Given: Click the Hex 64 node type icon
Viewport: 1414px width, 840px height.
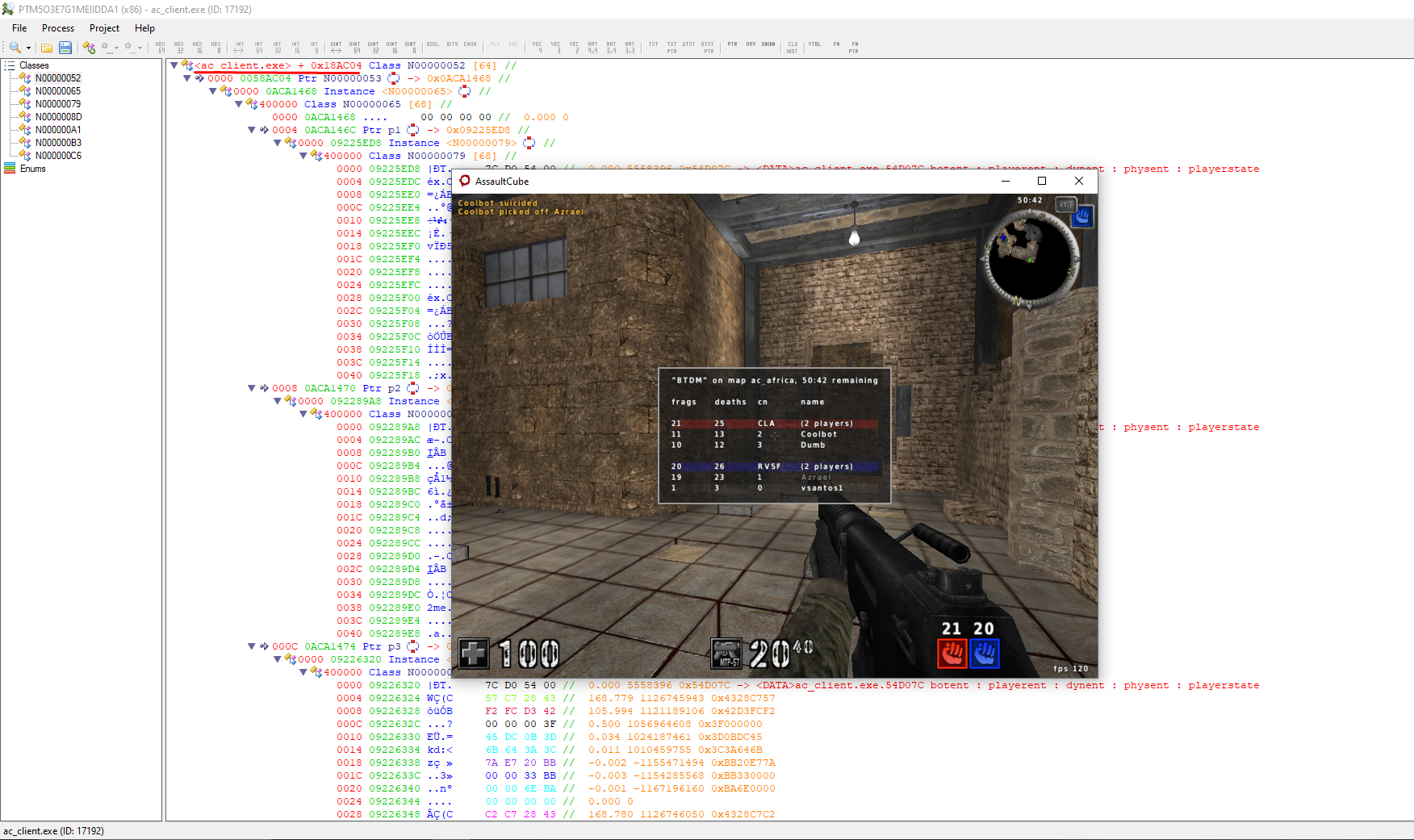Looking at the screenshot, I should click(160, 48).
